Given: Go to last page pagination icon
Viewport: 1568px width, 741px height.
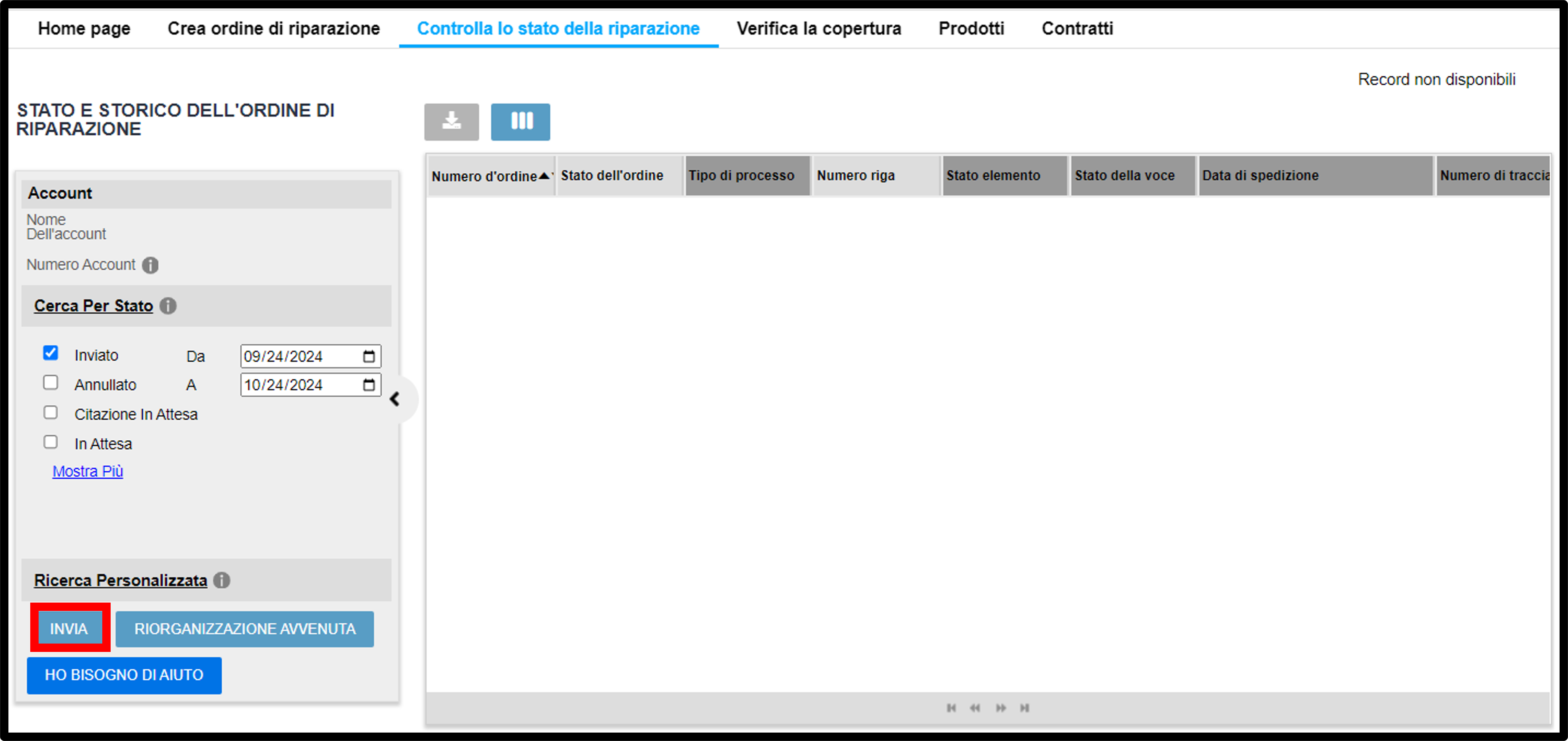Looking at the screenshot, I should pyautogui.click(x=1024, y=708).
